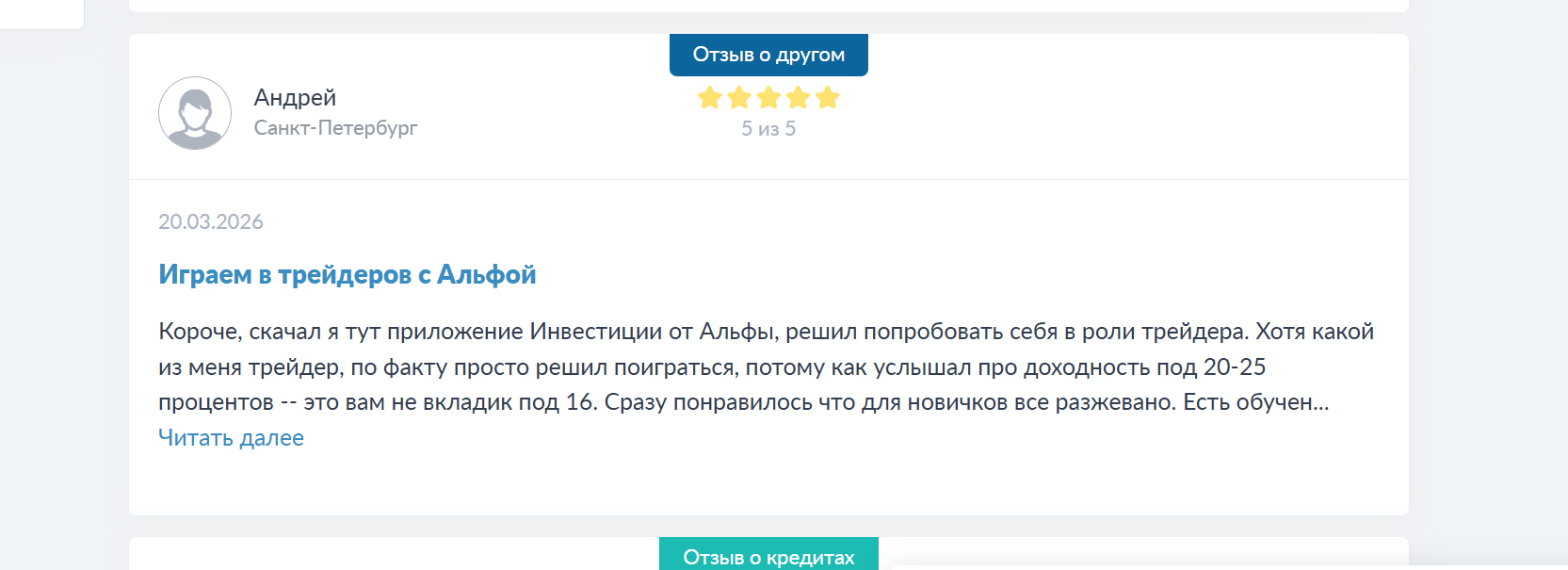Open the review titled 'Играем в трейдеров с Альфой'

pos(347,274)
